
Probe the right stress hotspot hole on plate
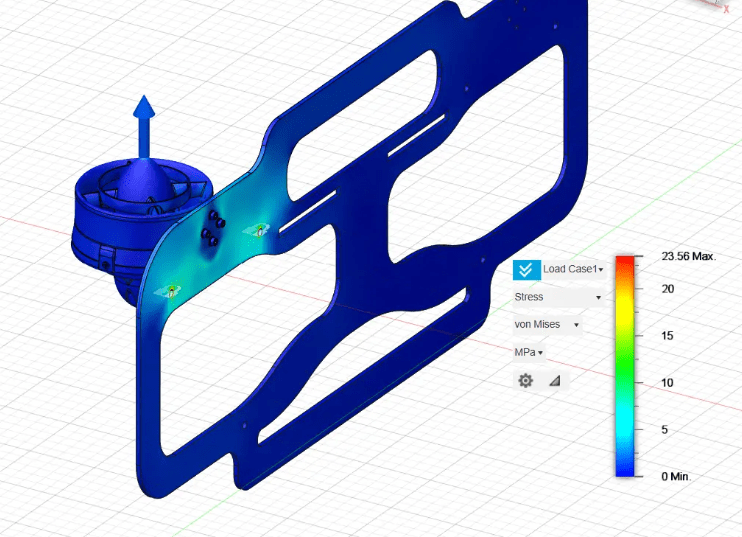(x=259, y=230)
